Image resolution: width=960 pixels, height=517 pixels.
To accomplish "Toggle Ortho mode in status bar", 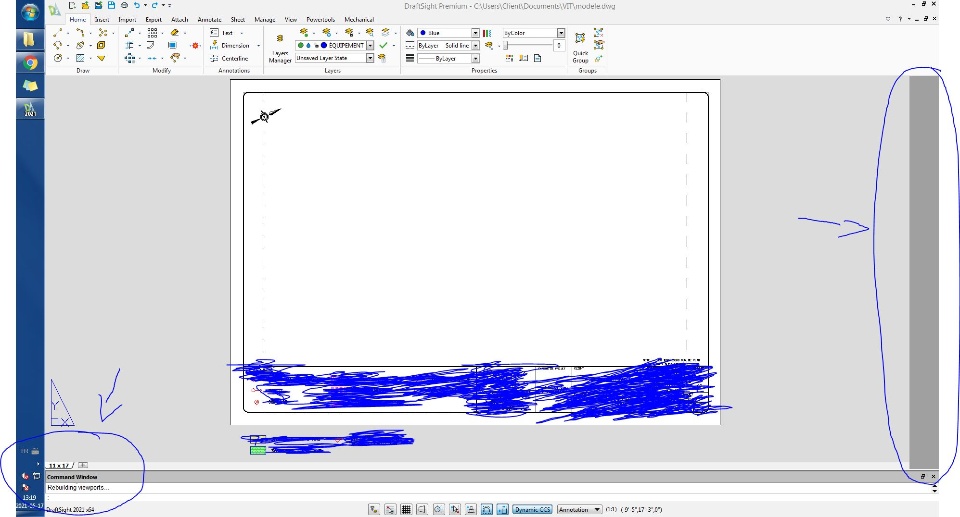I will 422,509.
